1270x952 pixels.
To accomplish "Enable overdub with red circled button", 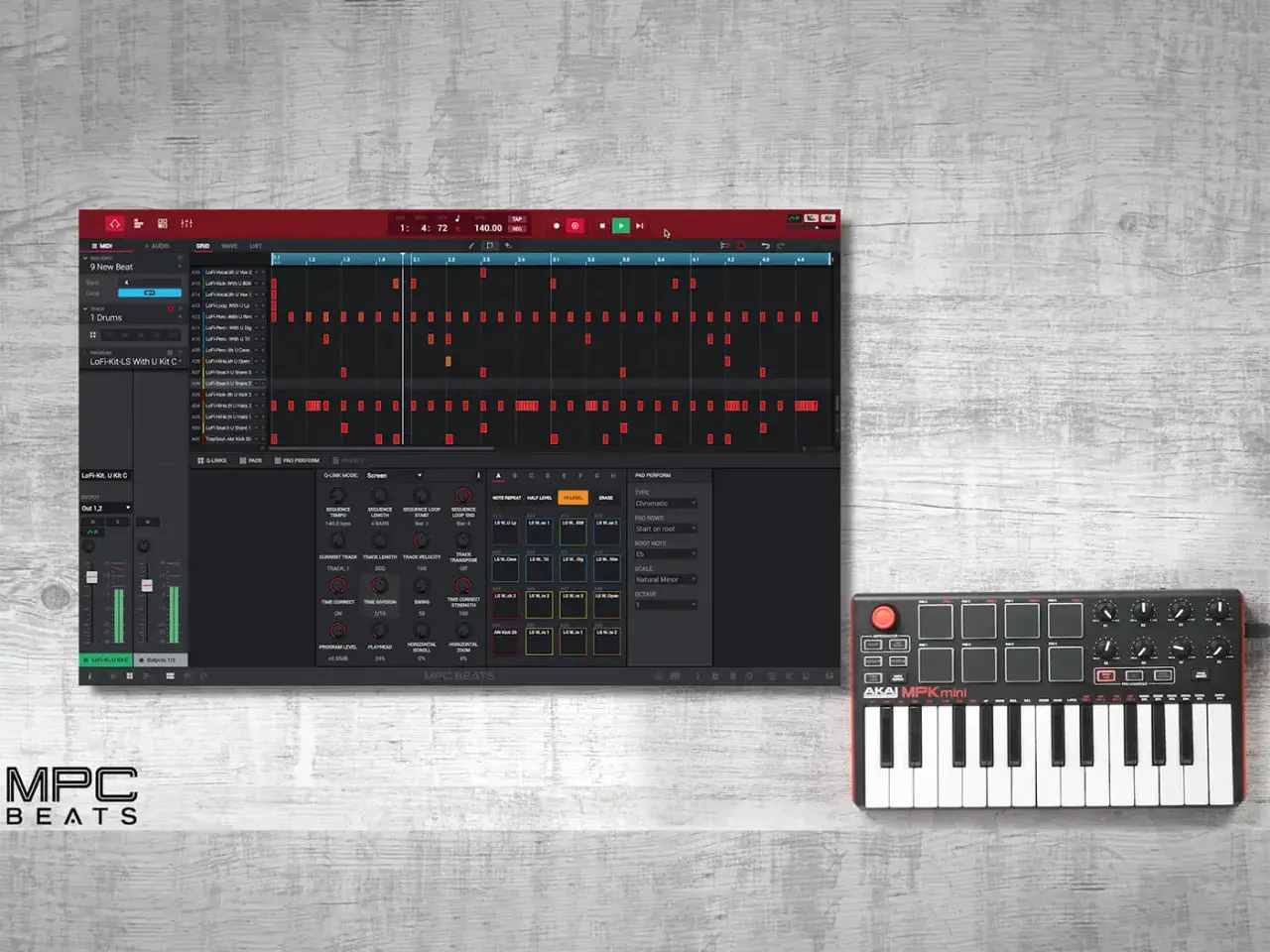I will pos(574,226).
